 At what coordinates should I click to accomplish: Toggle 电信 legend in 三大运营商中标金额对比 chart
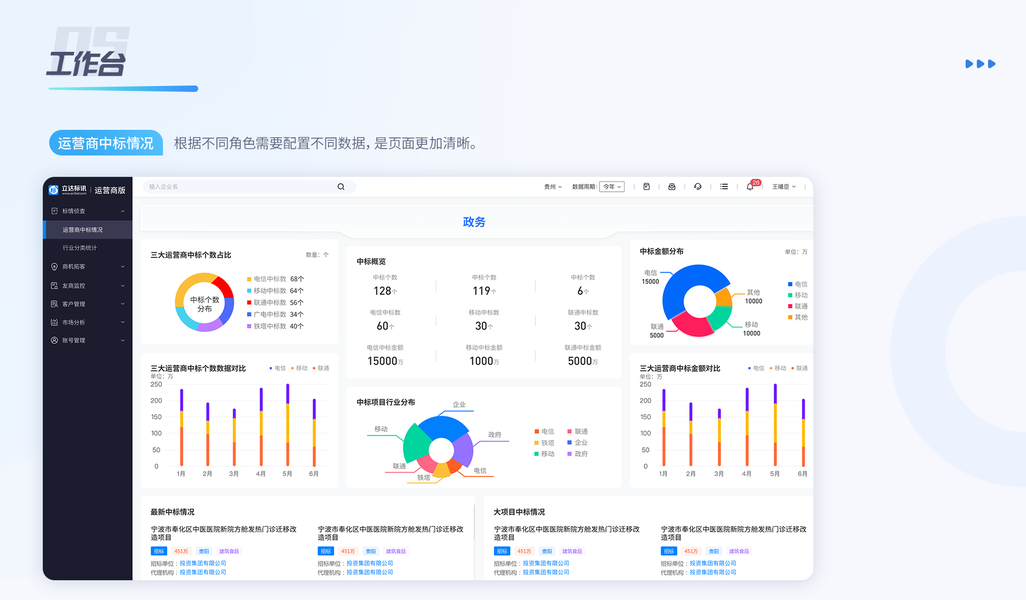pos(756,368)
